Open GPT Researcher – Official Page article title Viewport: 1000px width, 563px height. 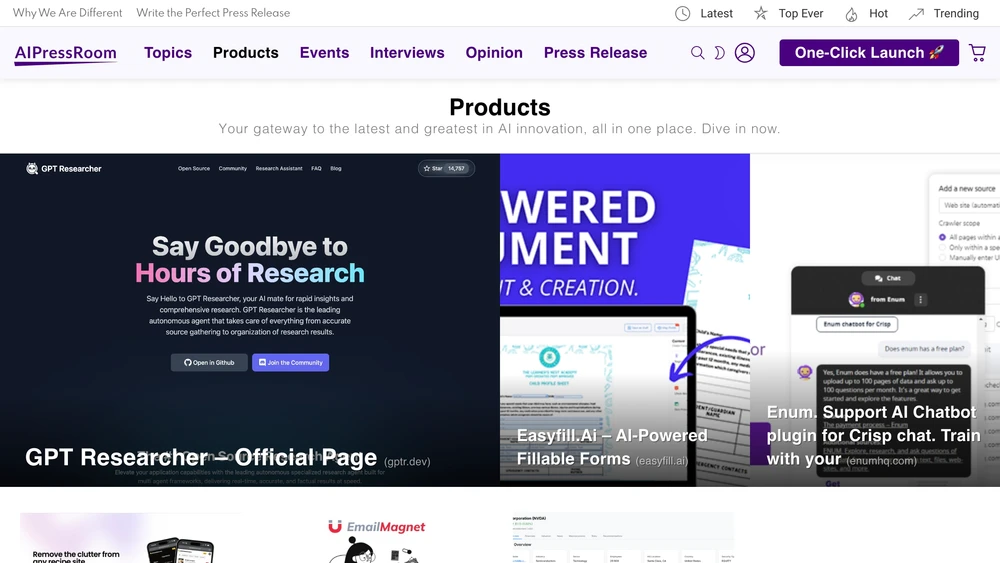[201, 457]
